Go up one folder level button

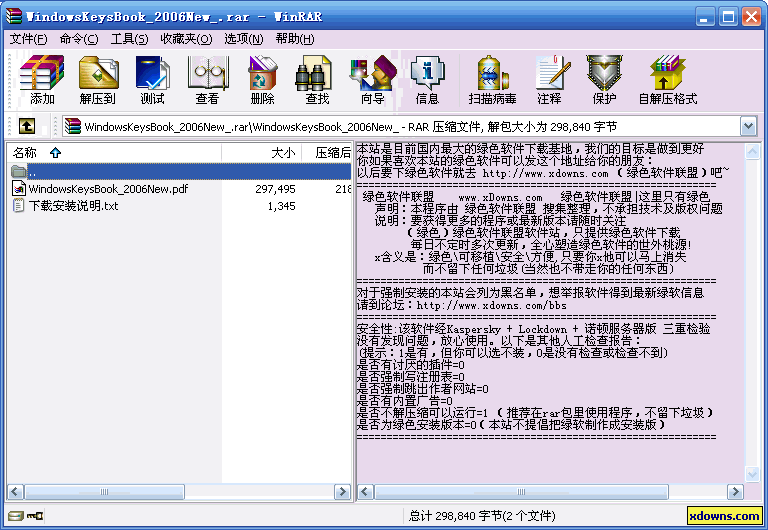tap(27, 126)
